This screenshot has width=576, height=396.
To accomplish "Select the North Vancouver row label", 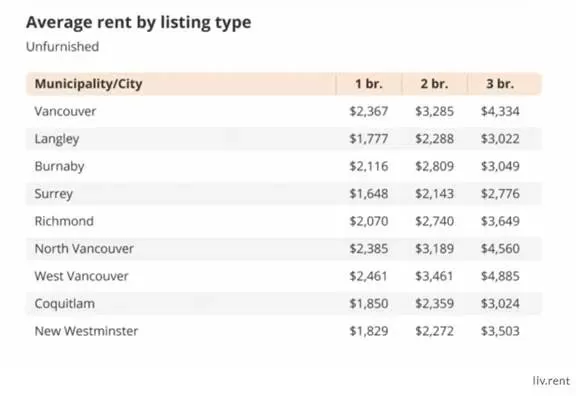I will tap(84, 249).
